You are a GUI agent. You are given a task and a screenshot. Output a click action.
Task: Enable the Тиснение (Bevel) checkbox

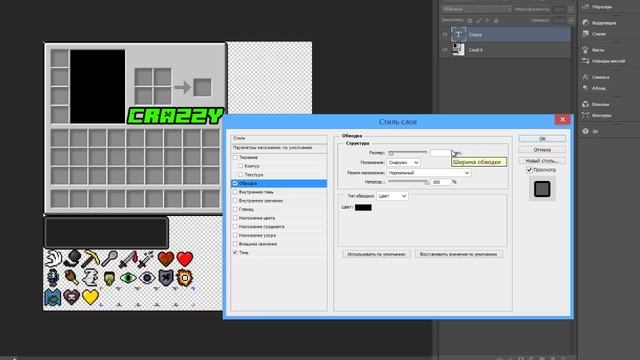pyautogui.click(x=235, y=157)
